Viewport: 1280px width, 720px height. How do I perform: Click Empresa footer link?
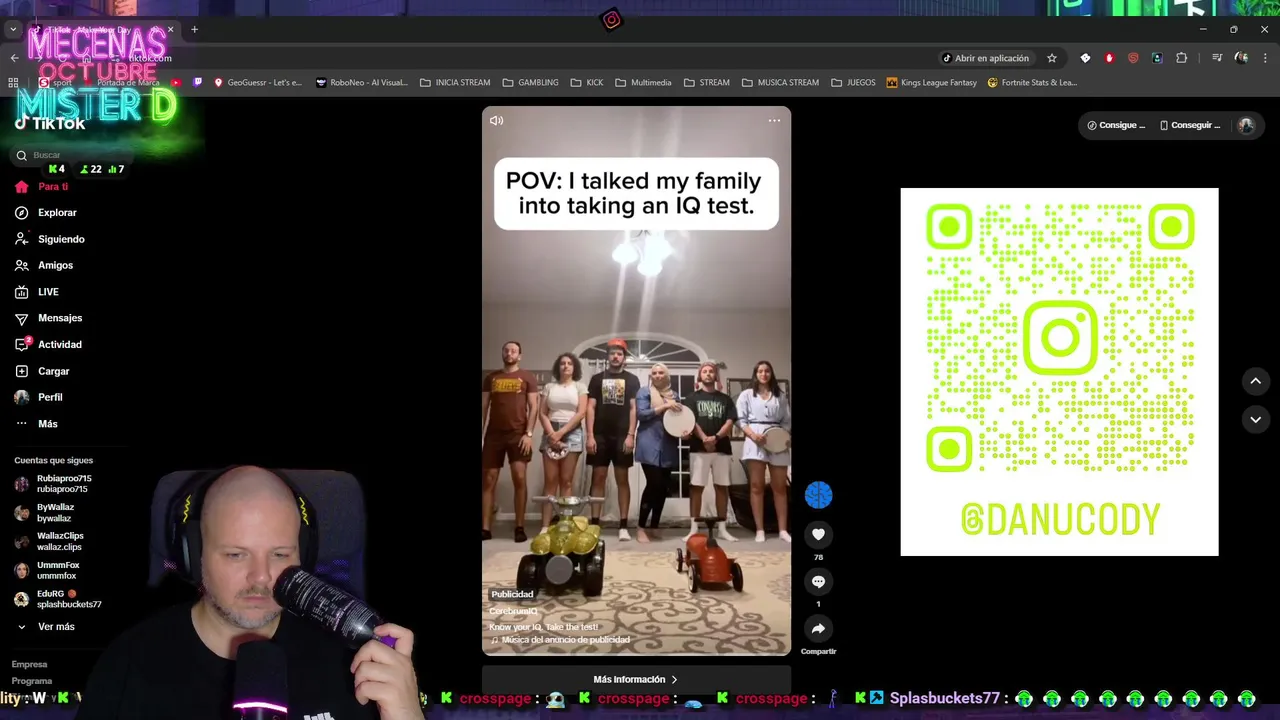30,664
